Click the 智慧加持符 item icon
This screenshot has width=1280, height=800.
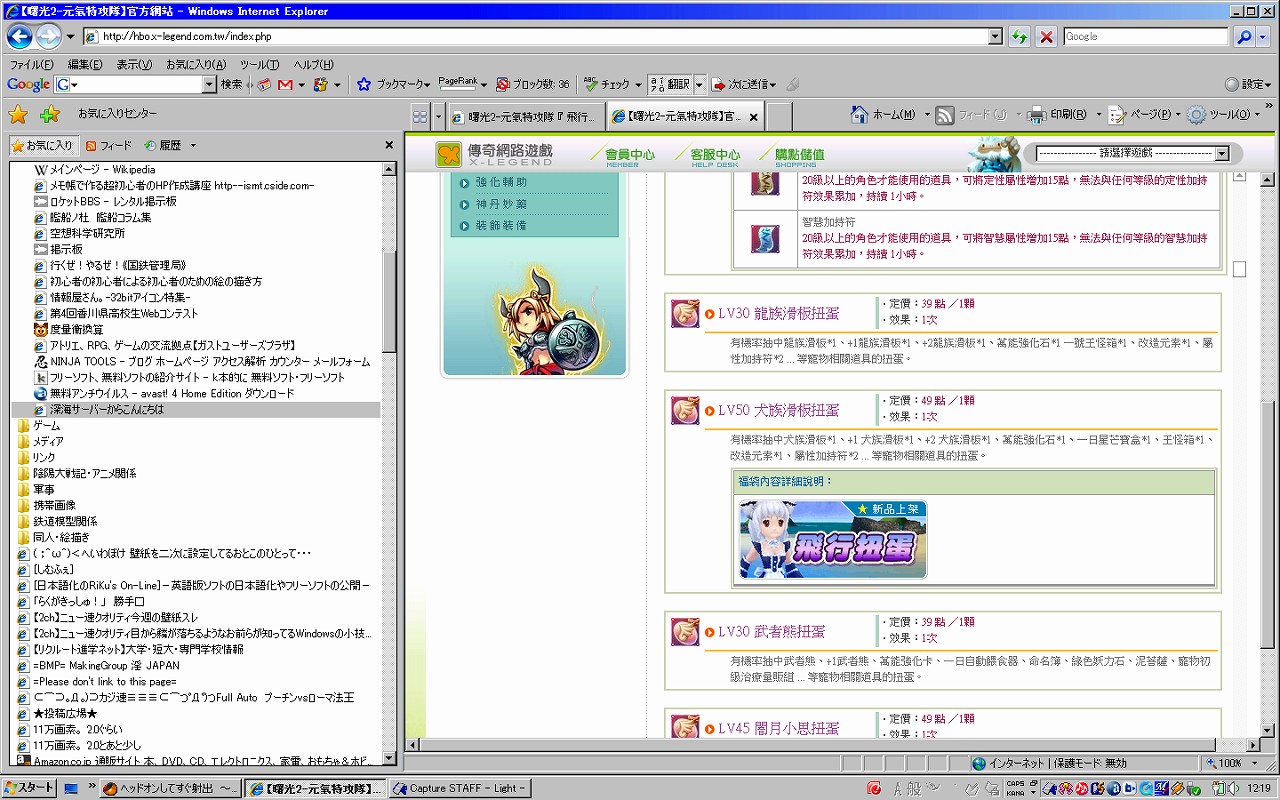765,239
